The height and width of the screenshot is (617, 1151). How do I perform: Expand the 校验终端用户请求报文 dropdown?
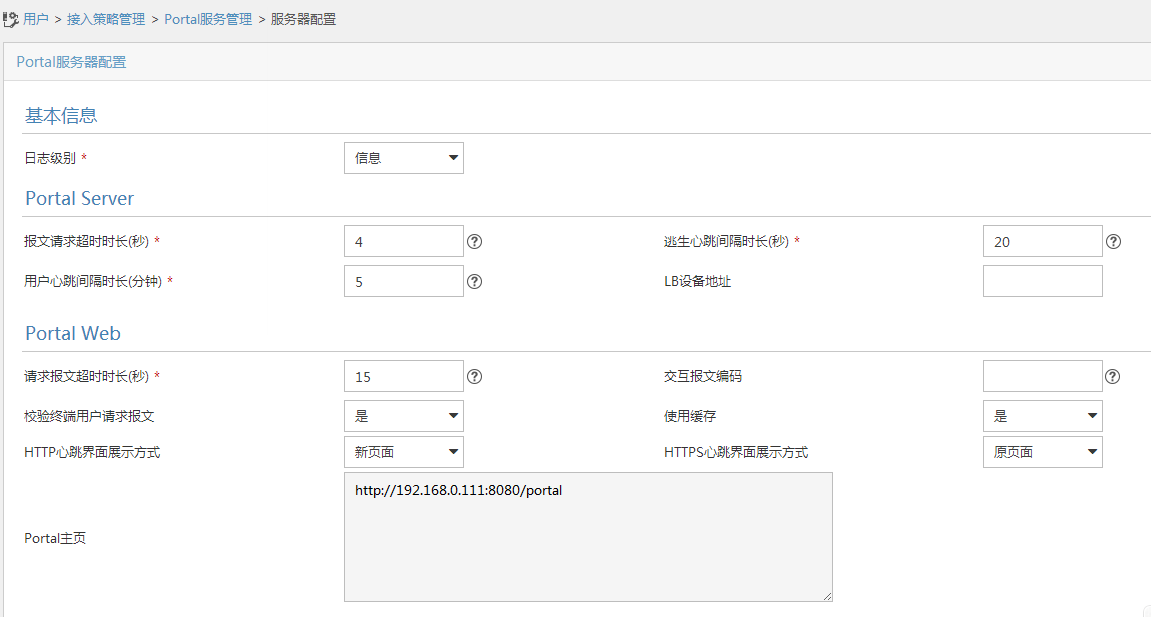click(403, 416)
